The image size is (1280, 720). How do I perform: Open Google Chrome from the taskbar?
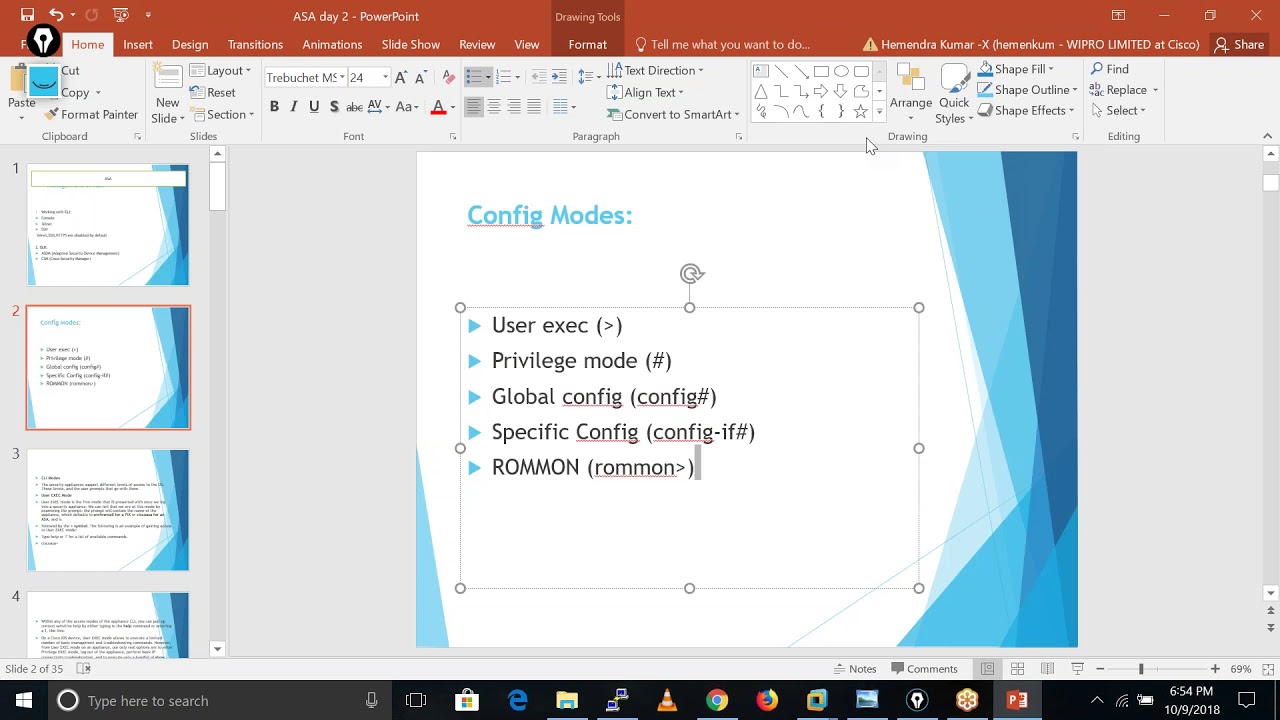coord(717,700)
